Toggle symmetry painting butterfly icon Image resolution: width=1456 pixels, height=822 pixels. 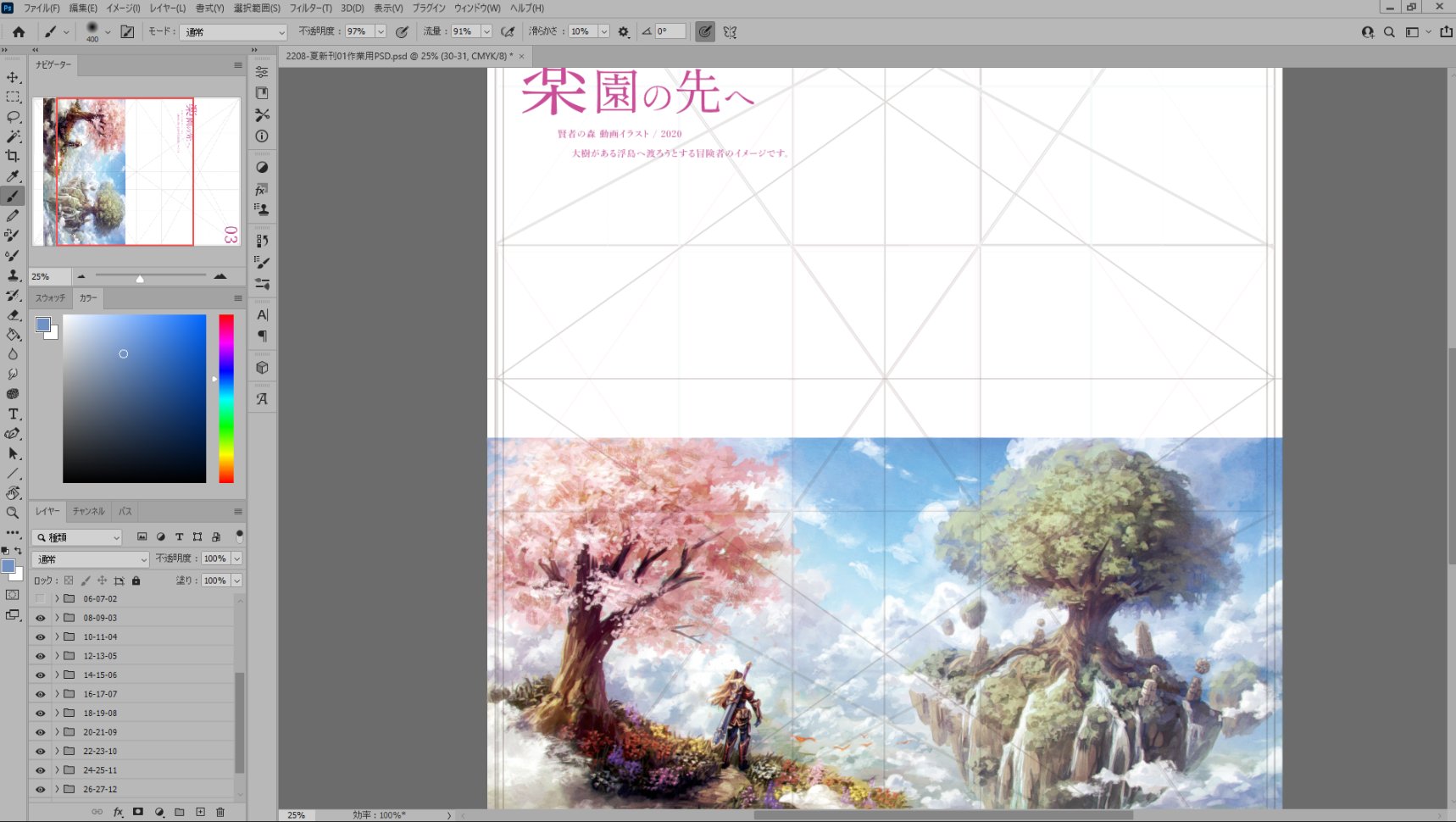[730, 32]
